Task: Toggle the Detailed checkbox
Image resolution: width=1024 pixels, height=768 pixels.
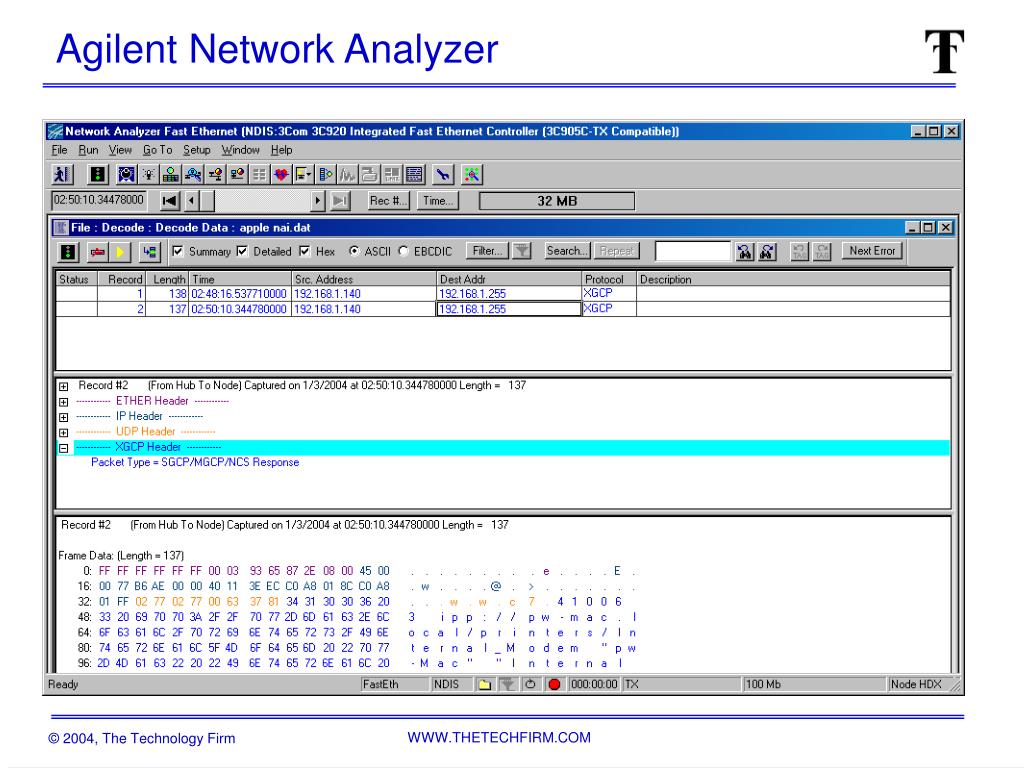Action: (x=242, y=251)
